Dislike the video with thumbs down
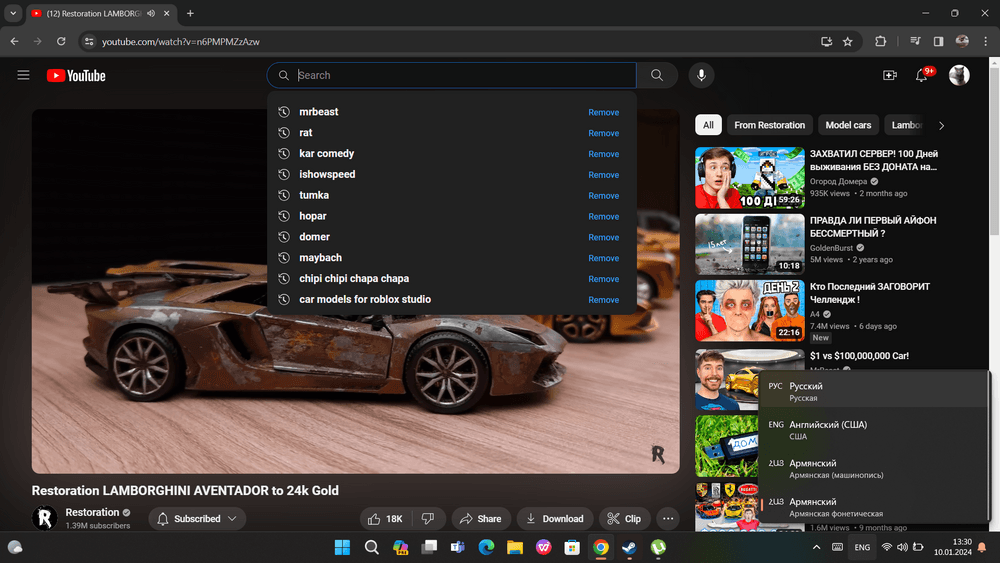The image size is (1000, 563). (x=428, y=519)
